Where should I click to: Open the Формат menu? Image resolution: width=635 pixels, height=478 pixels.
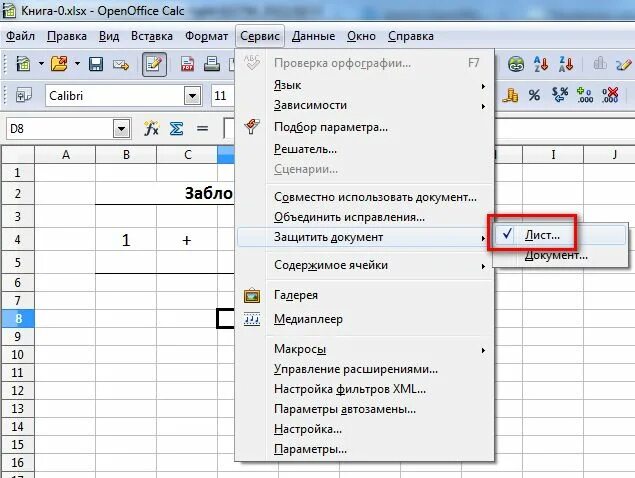click(207, 36)
